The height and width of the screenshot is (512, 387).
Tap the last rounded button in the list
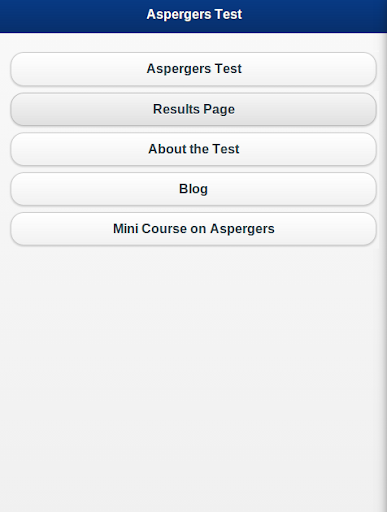(193, 229)
